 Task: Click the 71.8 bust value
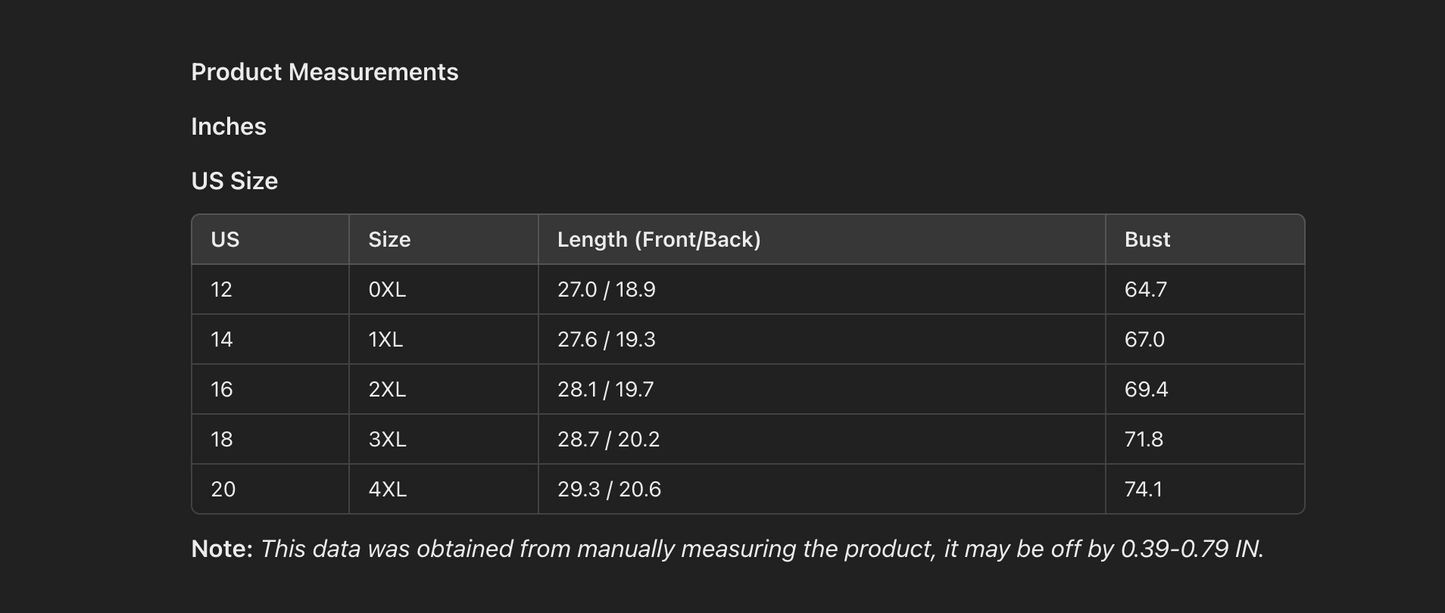(x=1143, y=439)
